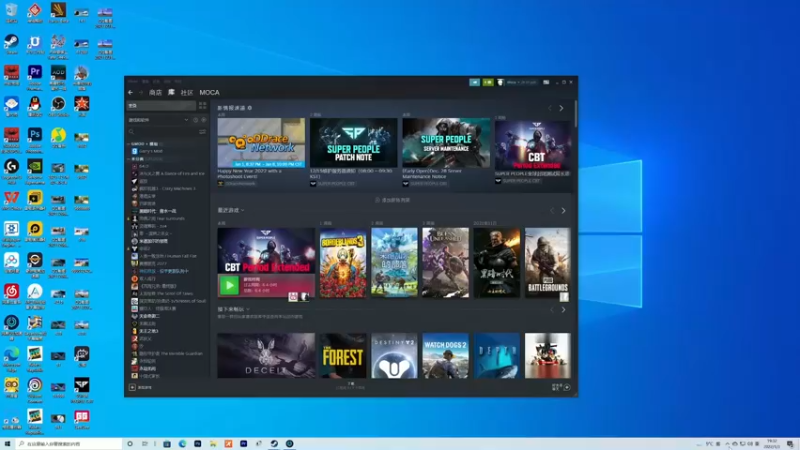The height and width of the screenshot is (450, 800).
Task: Click the green friends button in header
Action: (488, 82)
